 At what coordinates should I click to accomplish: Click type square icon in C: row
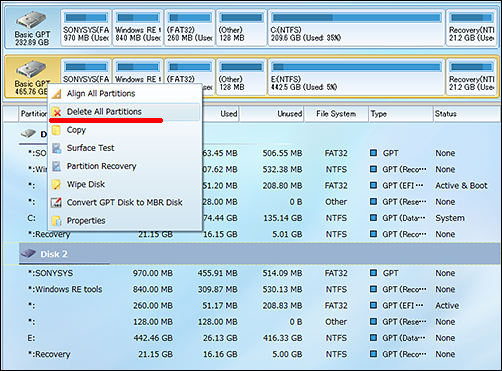(x=374, y=218)
